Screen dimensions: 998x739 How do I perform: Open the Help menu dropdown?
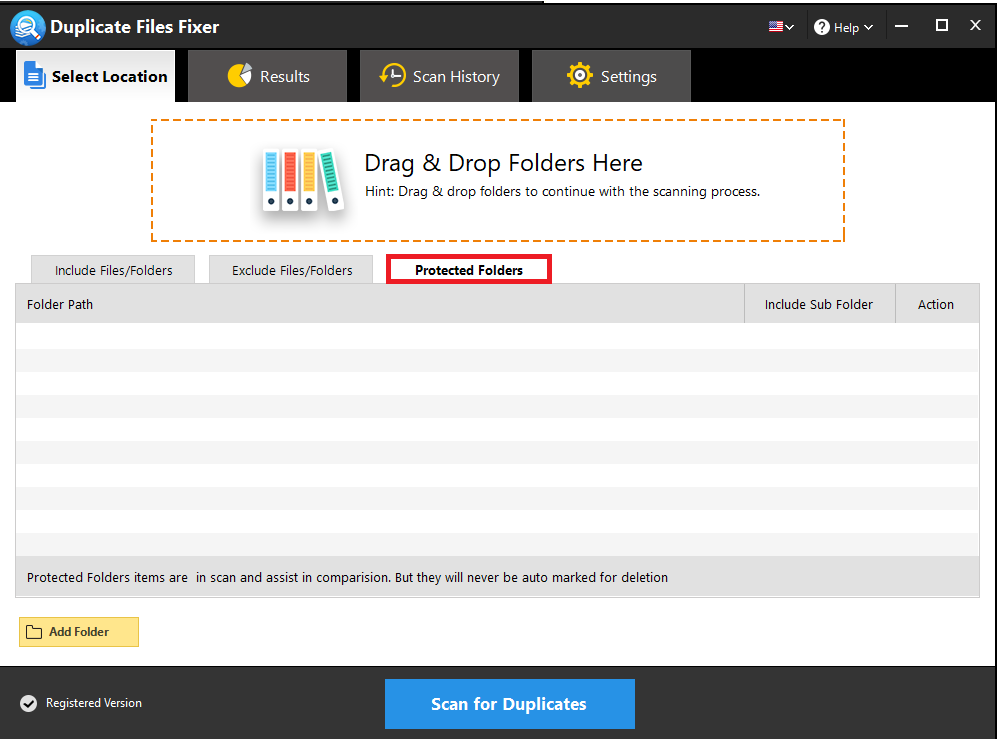843,27
